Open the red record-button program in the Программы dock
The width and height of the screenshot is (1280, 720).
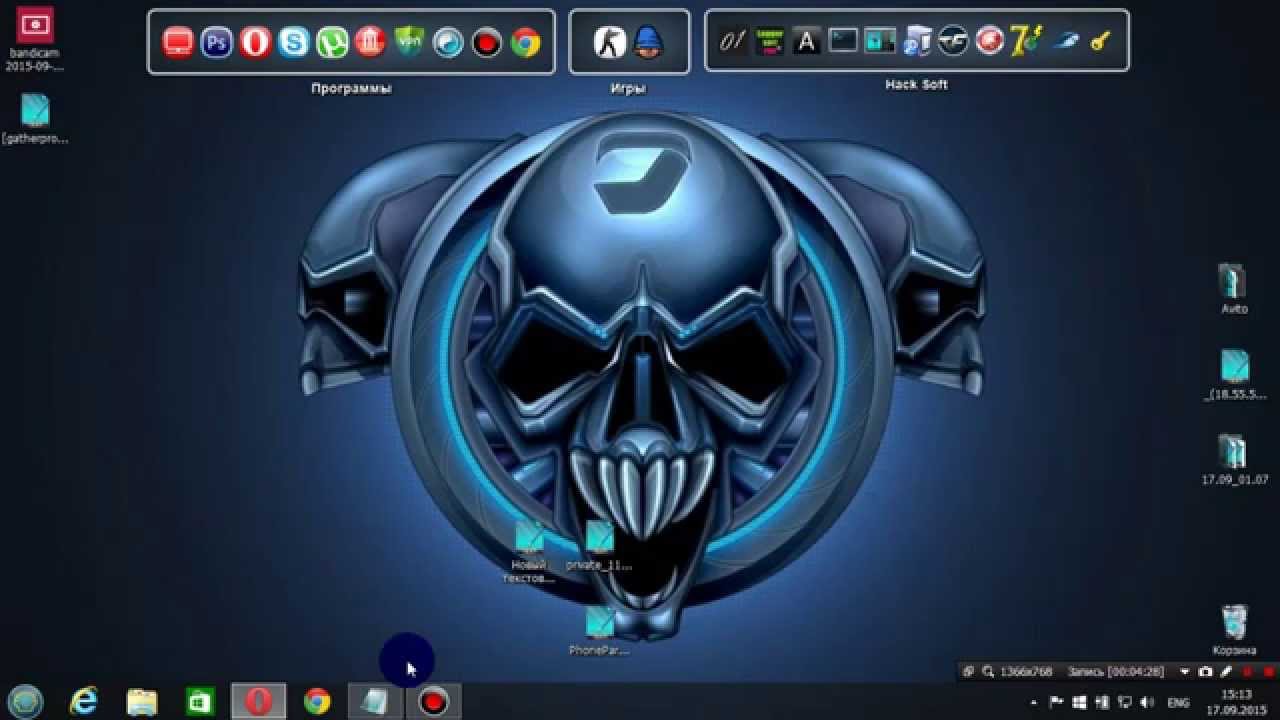tap(487, 42)
